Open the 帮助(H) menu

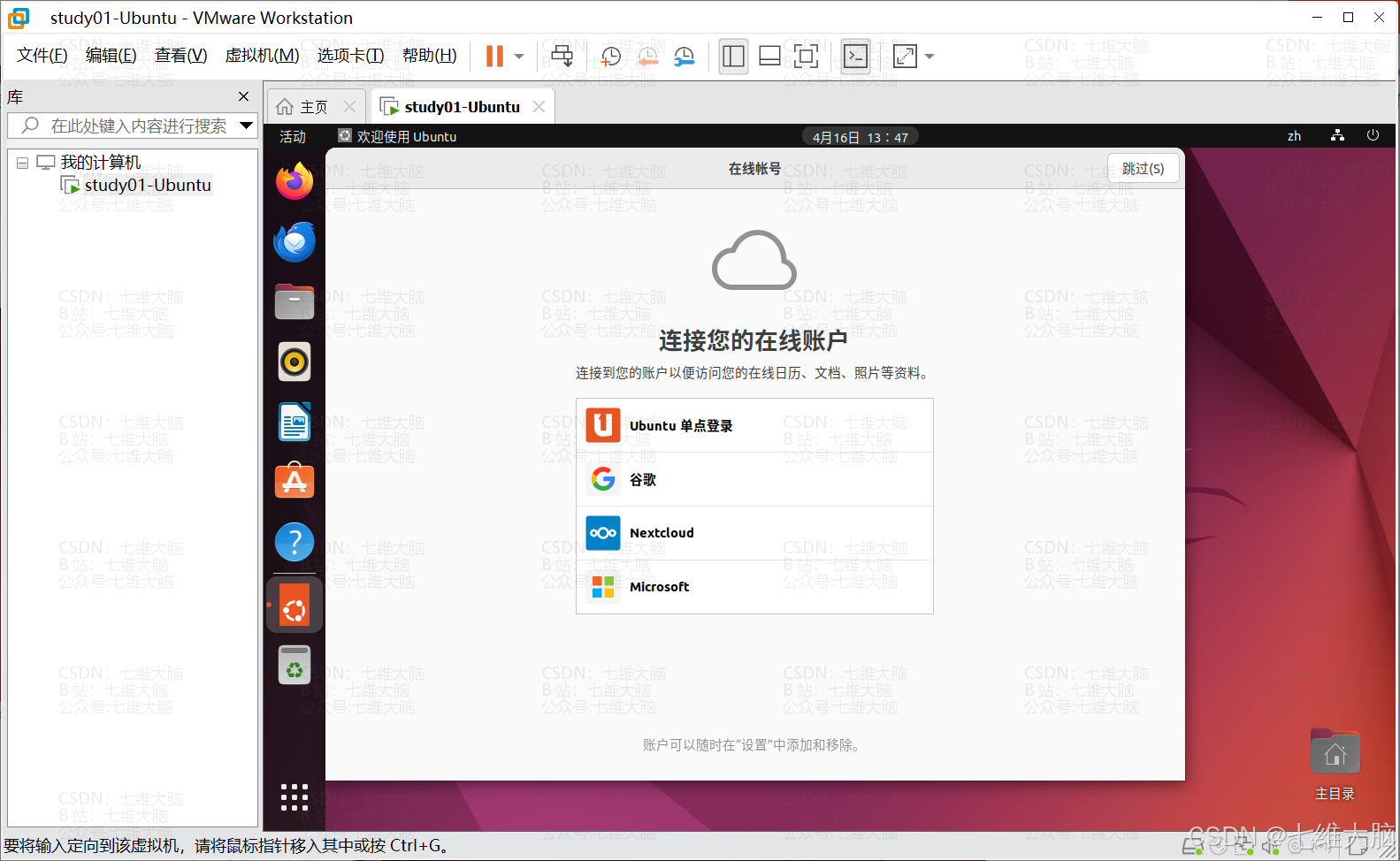430,56
